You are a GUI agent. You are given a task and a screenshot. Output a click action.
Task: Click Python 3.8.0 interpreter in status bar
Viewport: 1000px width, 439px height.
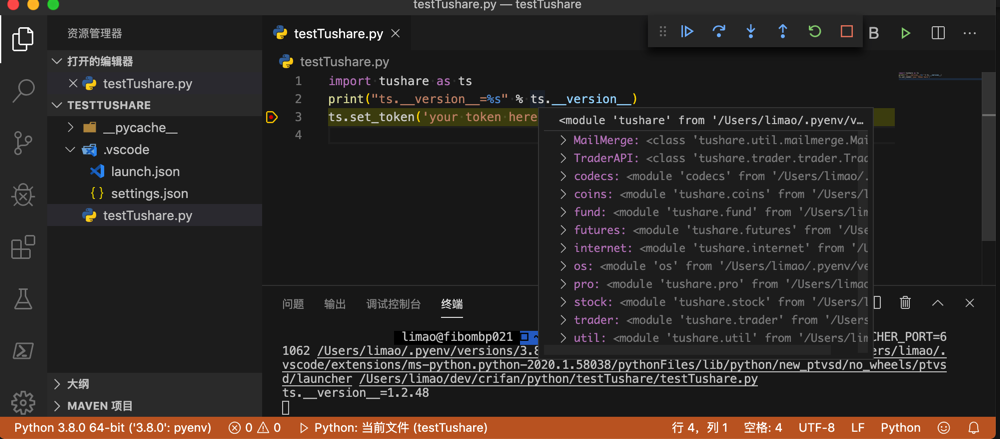113,428
